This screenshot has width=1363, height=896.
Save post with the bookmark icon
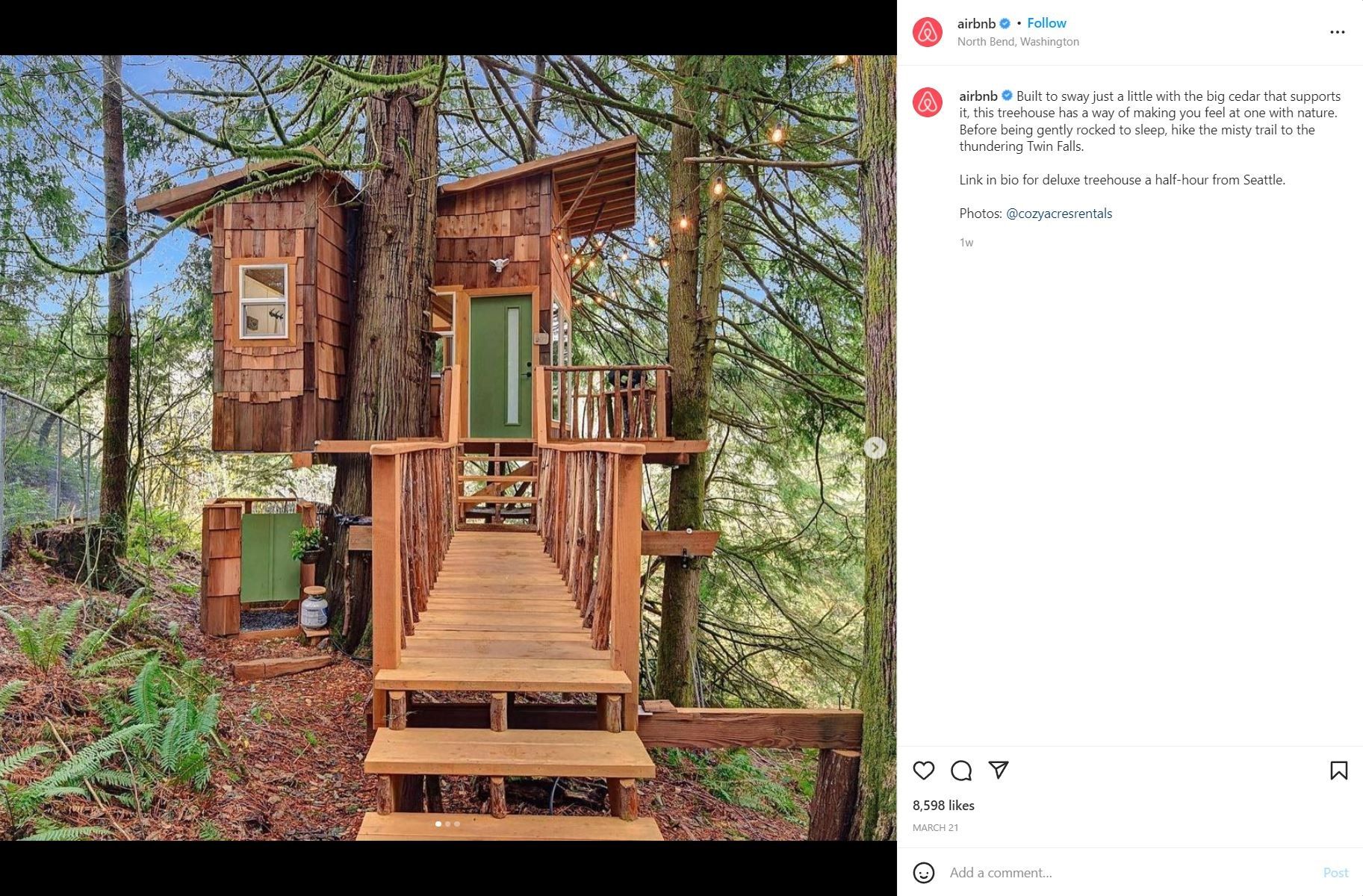1338,771
